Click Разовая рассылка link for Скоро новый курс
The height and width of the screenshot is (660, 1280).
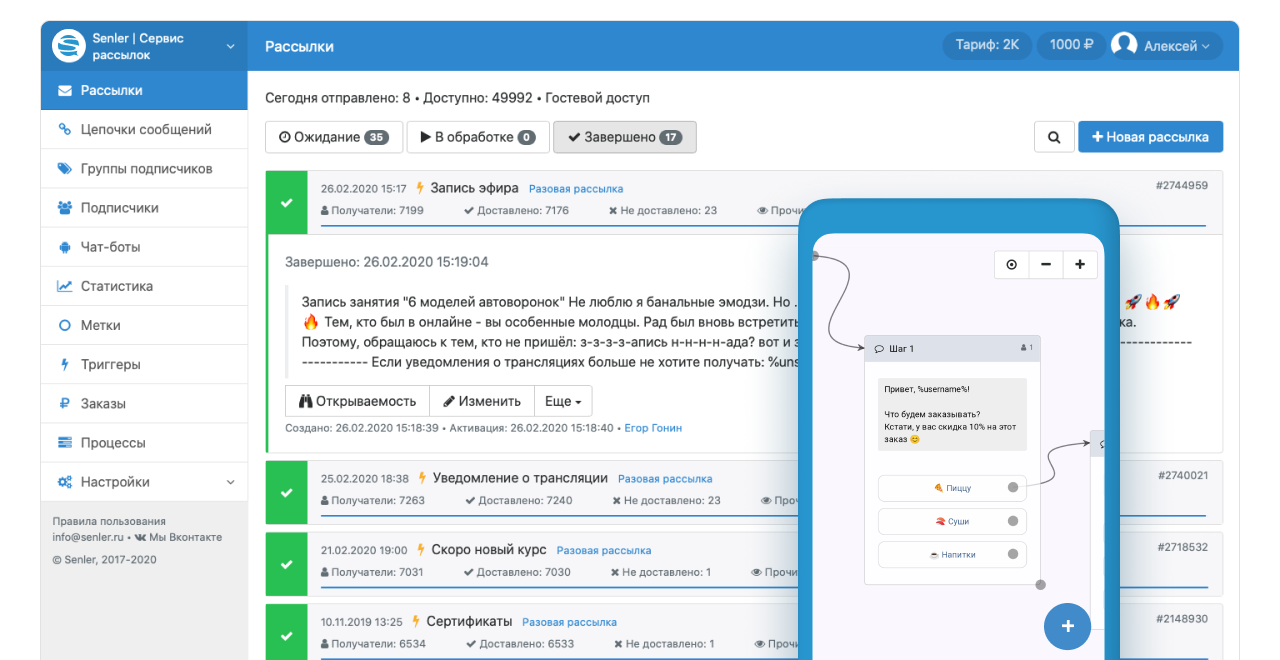click(x=604, y=551)
